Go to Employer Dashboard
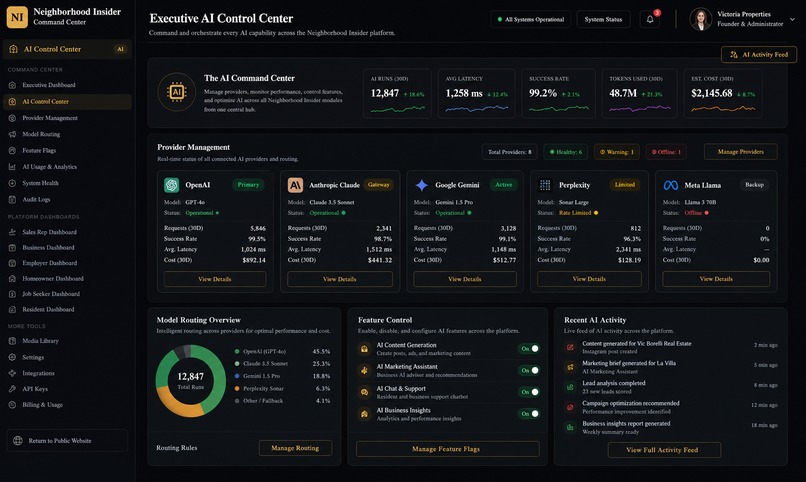 click(x=49, y=263)
